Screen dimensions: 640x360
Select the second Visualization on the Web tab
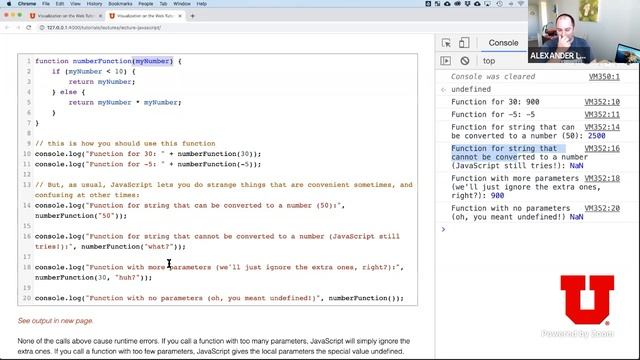click(145, 16)
